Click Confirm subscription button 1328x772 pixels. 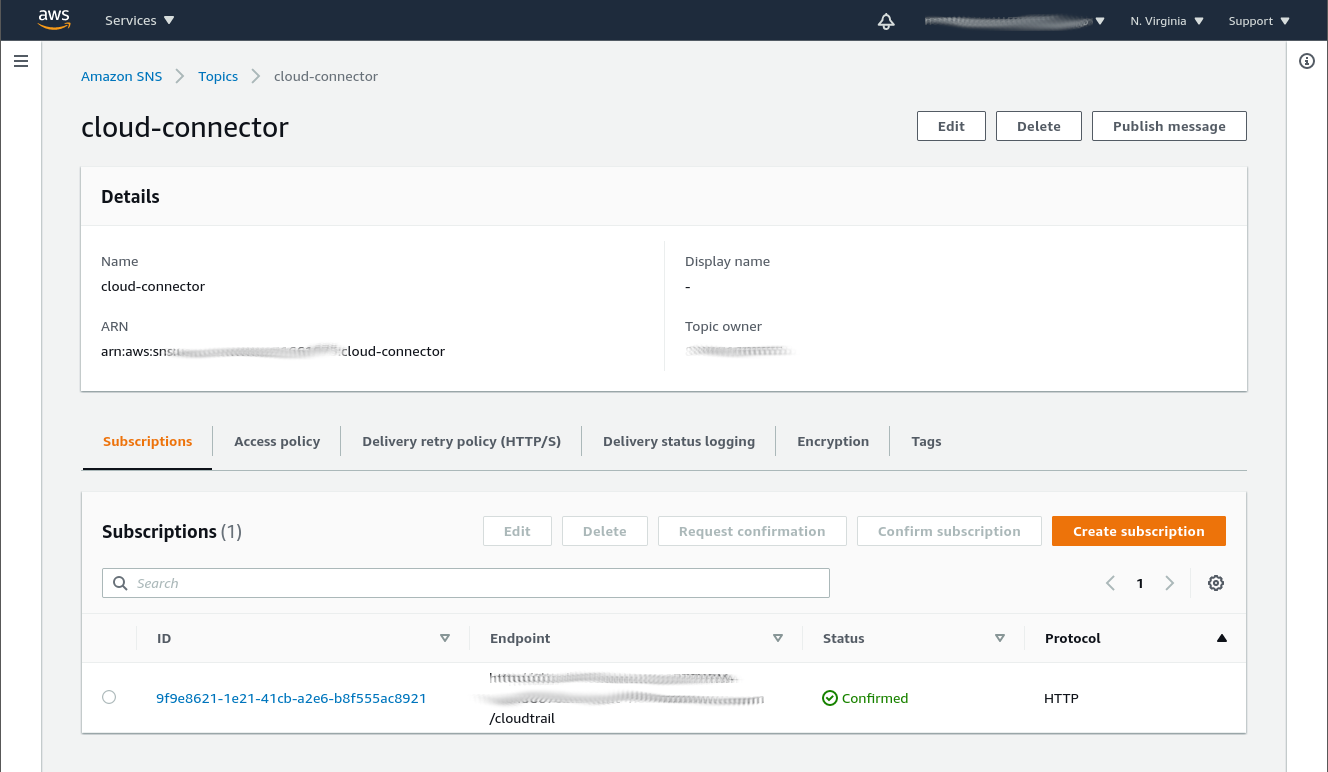tap(949, 531)
